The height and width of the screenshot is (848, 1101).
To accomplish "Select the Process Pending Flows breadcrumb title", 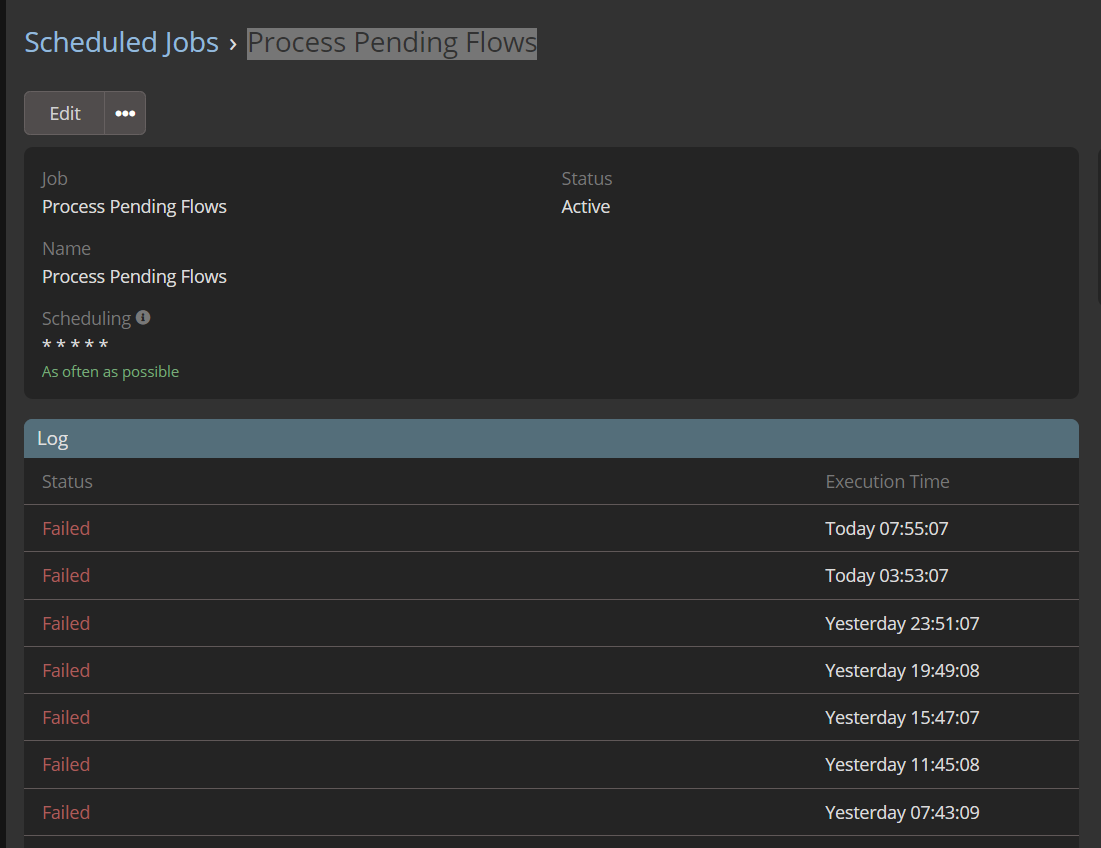I will point(392,43).
